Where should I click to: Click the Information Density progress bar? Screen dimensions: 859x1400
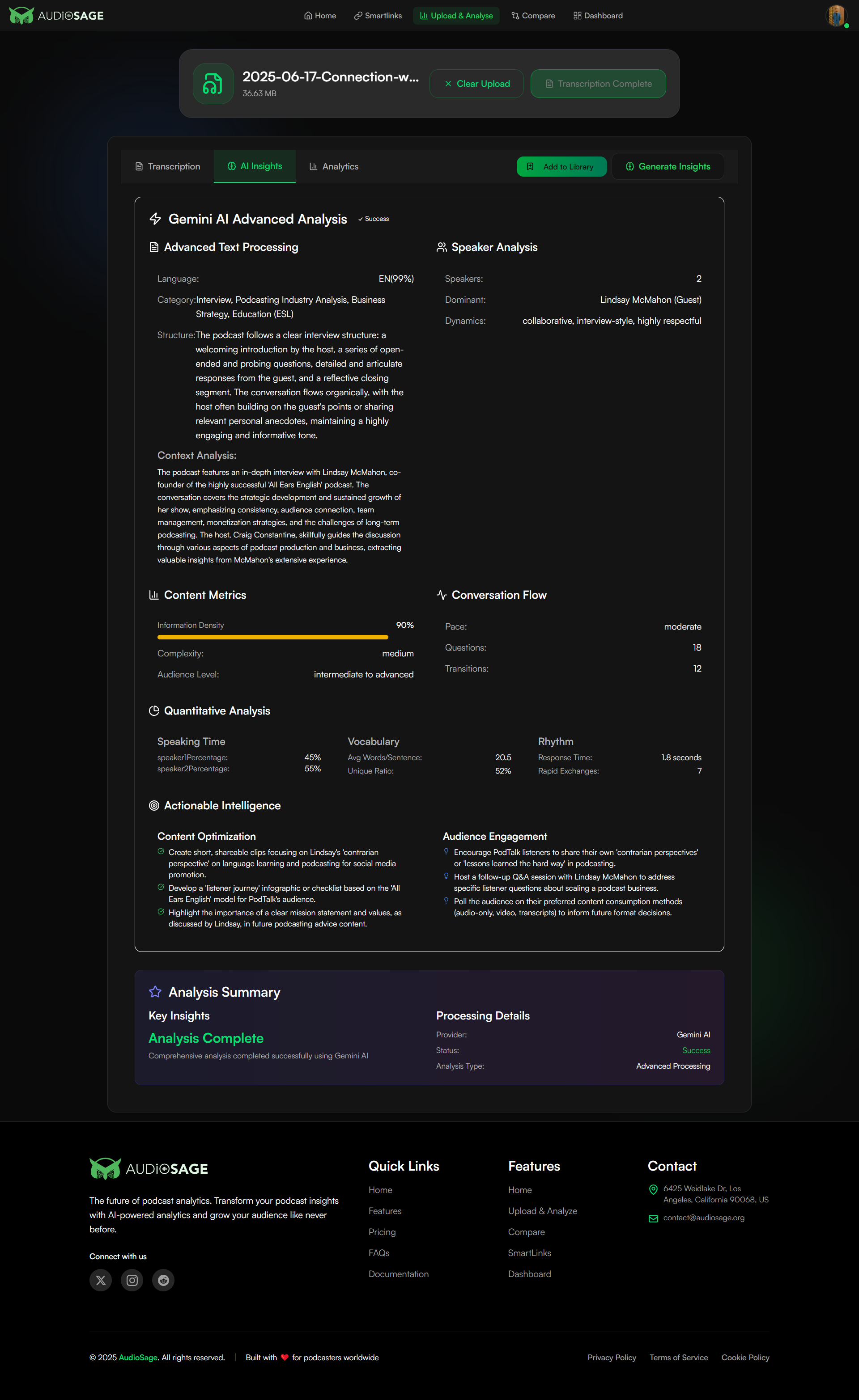273,638
